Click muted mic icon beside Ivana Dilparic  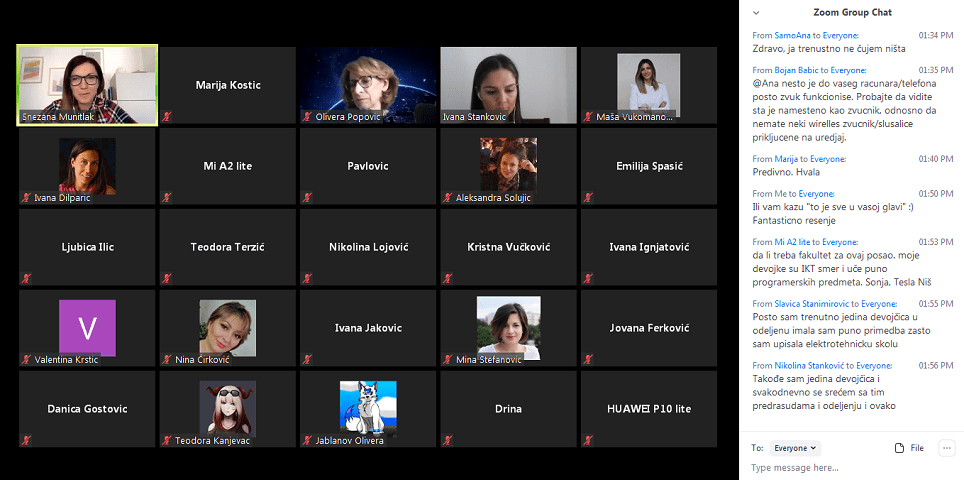(x=26, y=198)
